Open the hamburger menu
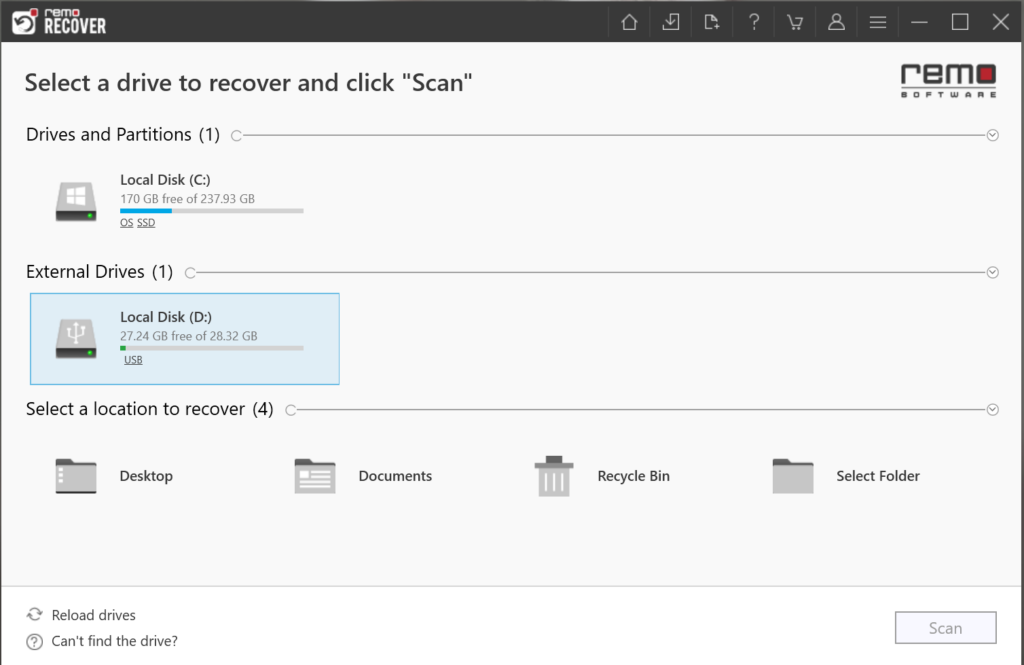 [x=877, y=21]
